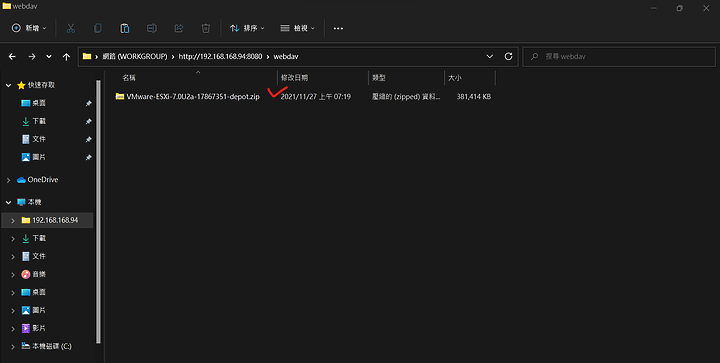Expand the OneDrive tree node
The height and width of the screenshot is (363, 720).
8,180
